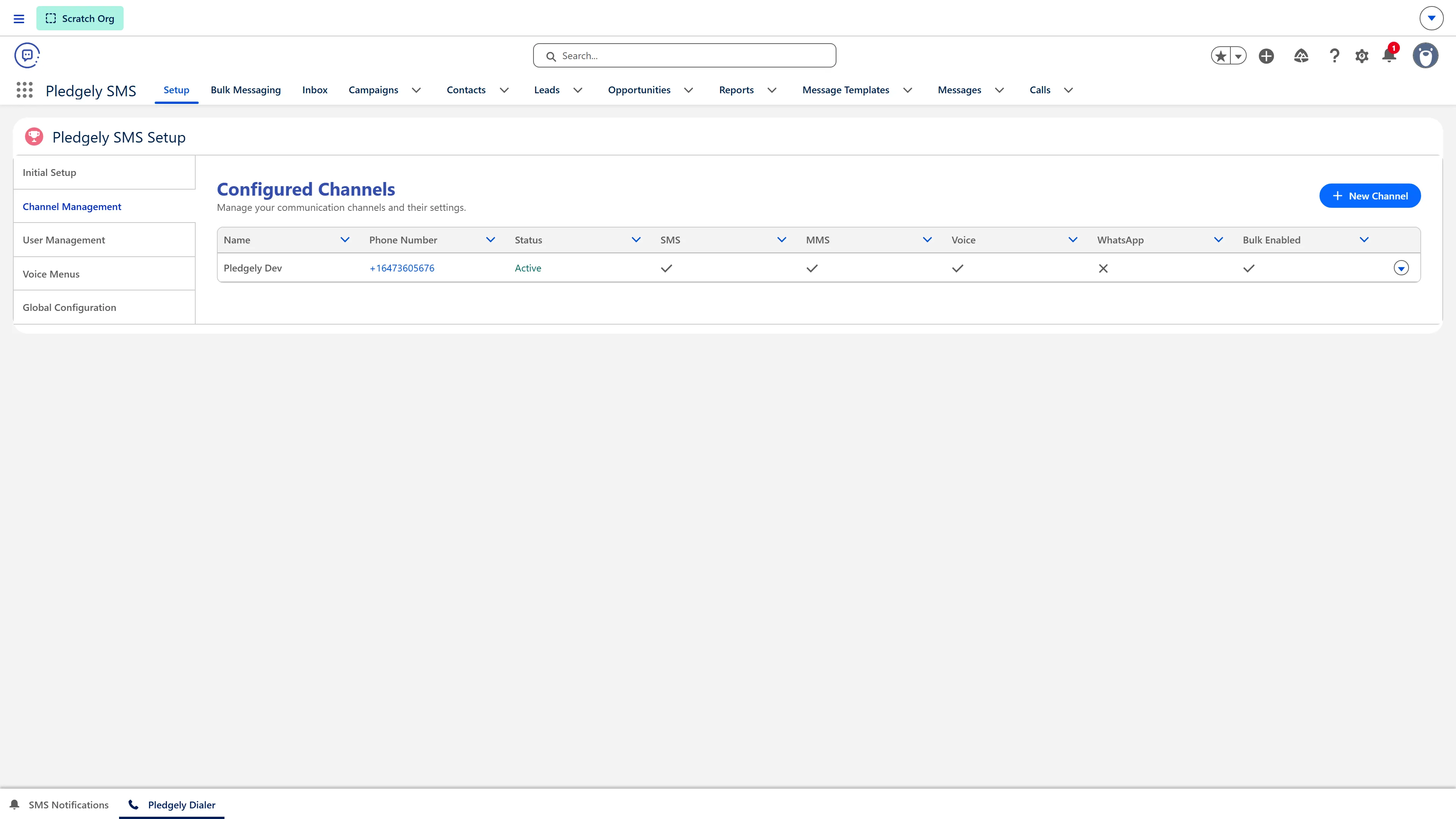Open the Pledgely Dev row actions menu
This screenshot has height=819, width=1456.
pyautogui.click(x=1401, y=268)
